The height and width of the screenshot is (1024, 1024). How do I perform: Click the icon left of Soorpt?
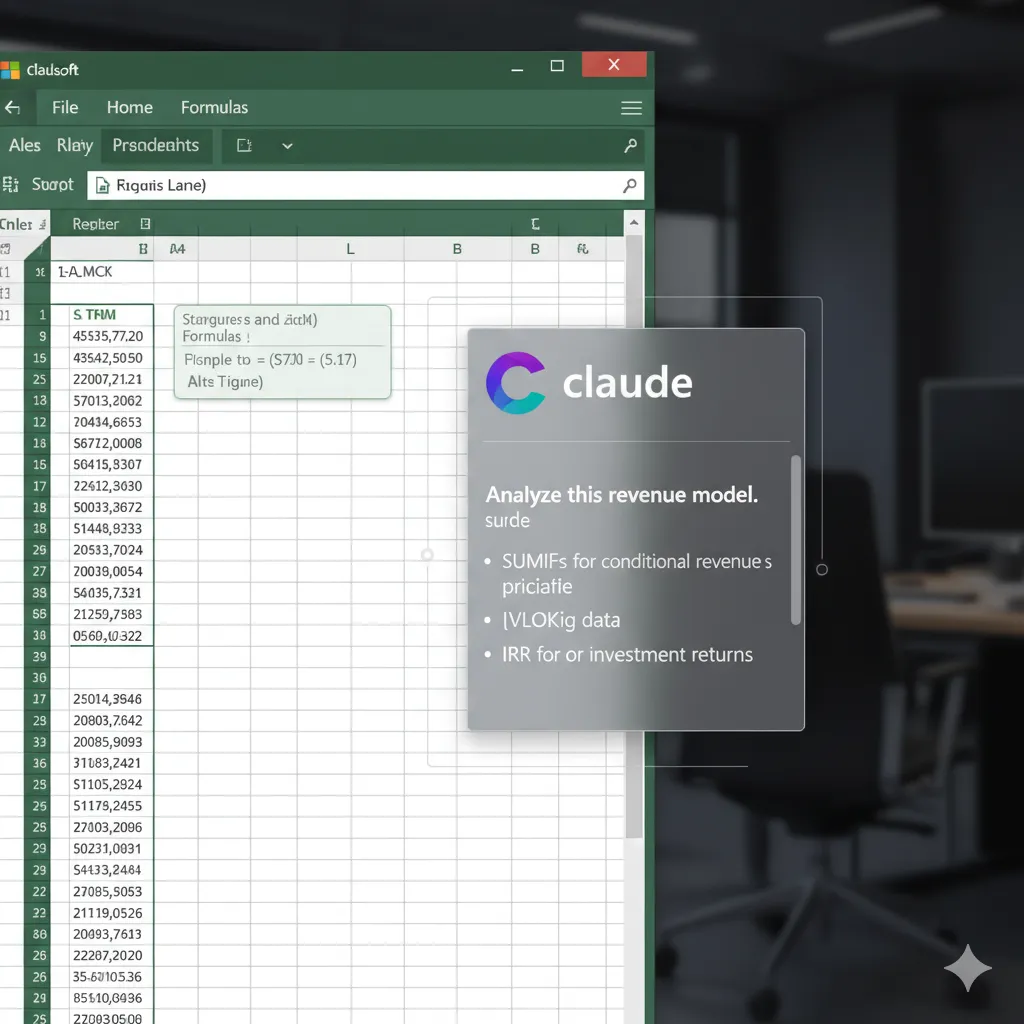pyautogui.click(x=11, y=184)
